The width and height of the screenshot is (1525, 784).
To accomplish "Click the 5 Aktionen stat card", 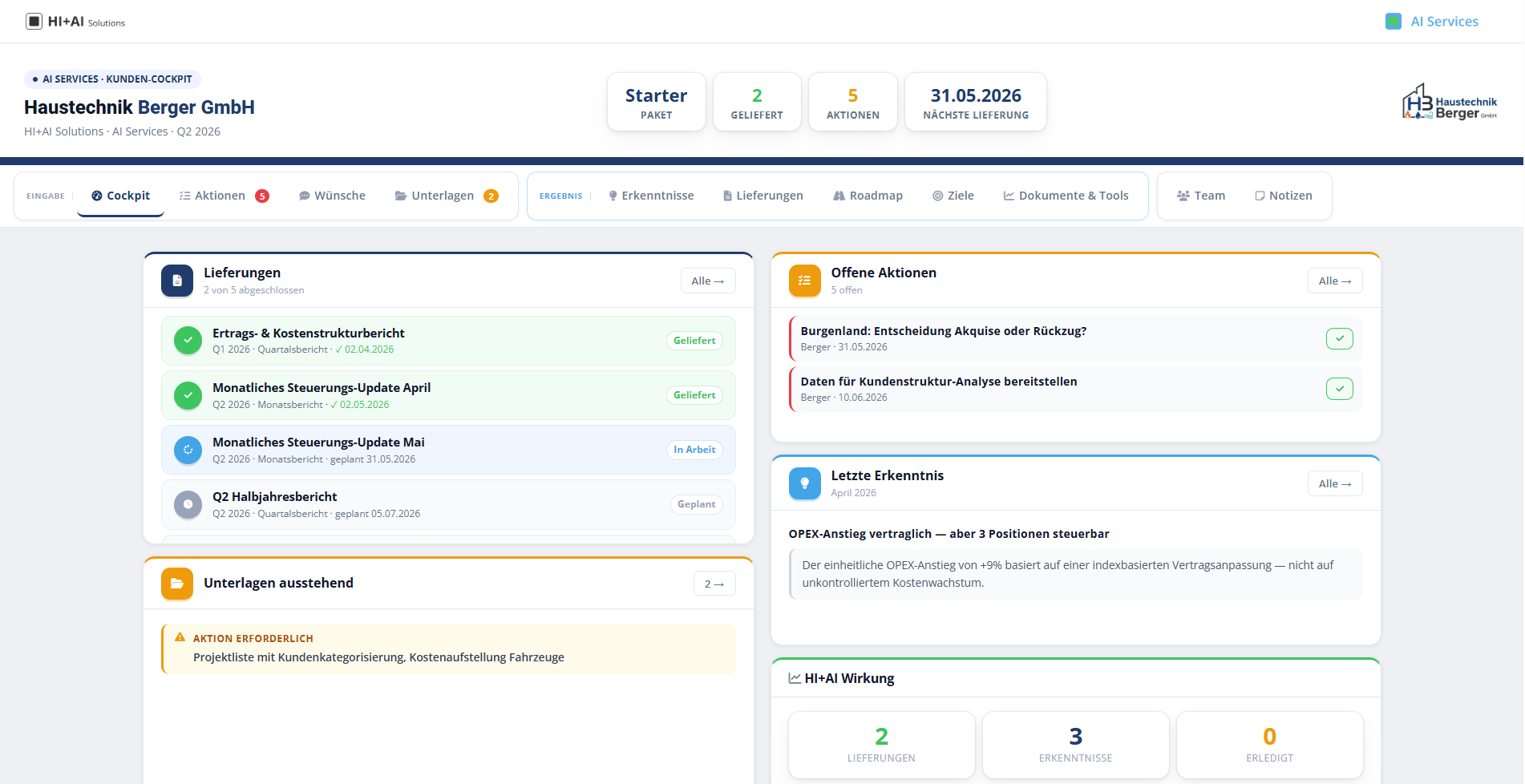I will [x=853, y=102].
